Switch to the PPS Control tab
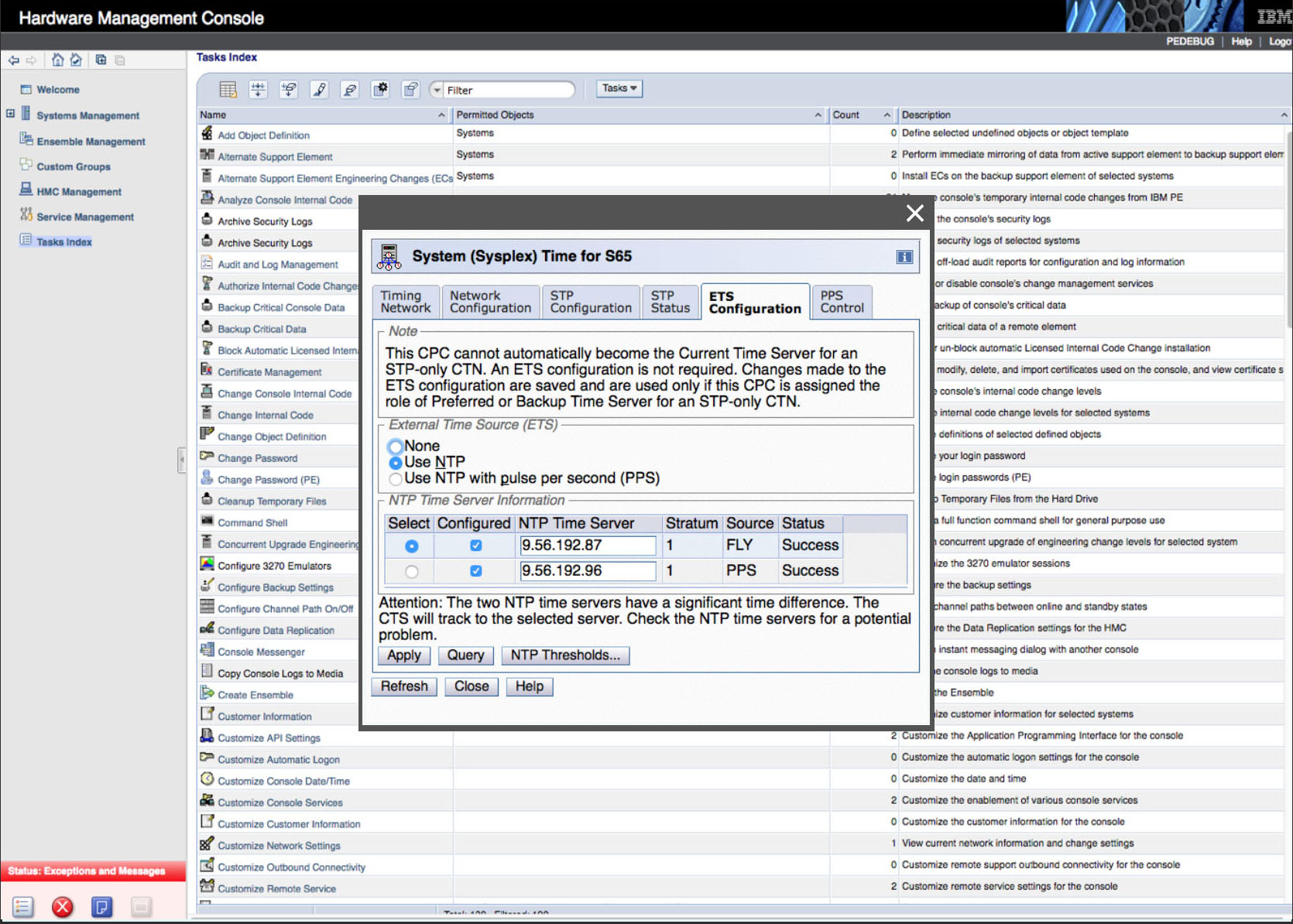This screenshot has height=924, width=1293. click(x=842, y=302)
